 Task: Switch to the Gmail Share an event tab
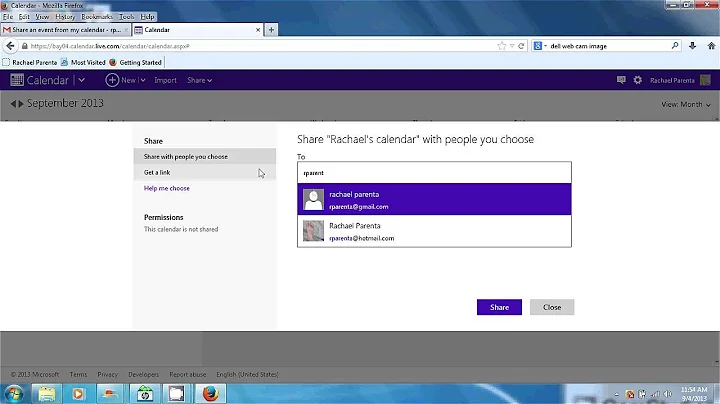(65, 30)
